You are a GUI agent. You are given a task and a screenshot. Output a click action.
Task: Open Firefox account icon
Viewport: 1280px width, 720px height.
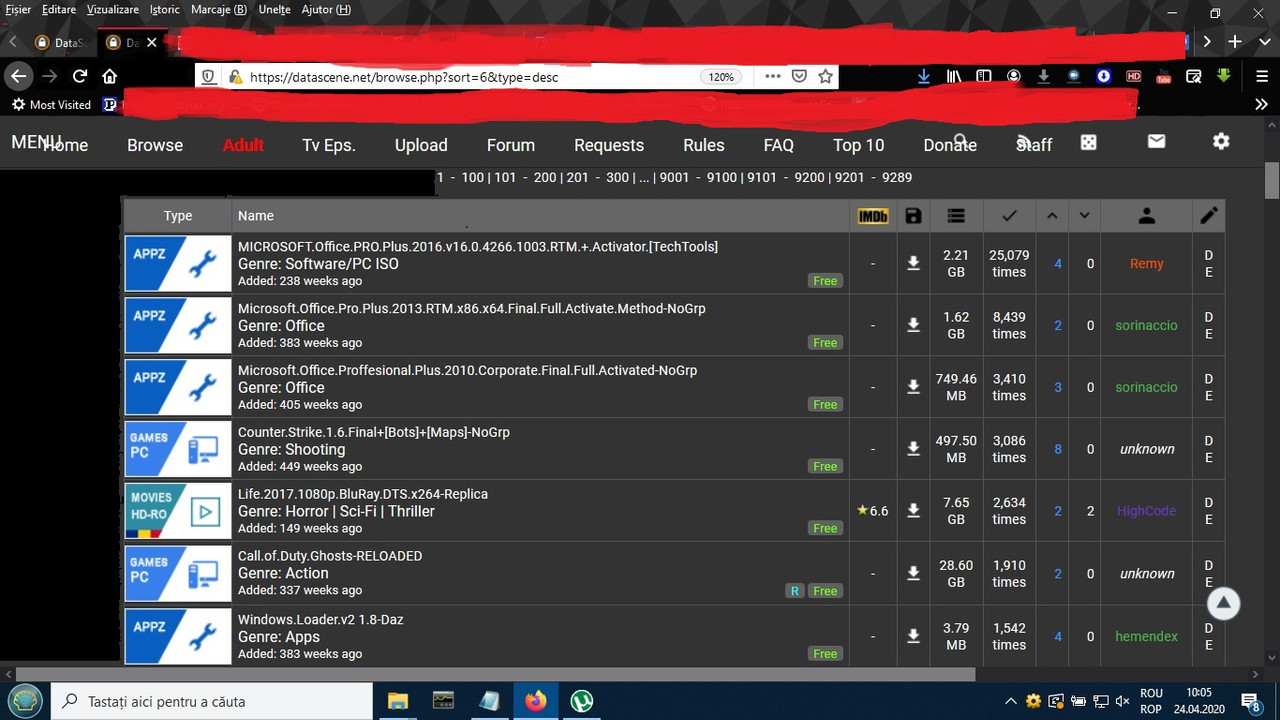(1014, 76)
